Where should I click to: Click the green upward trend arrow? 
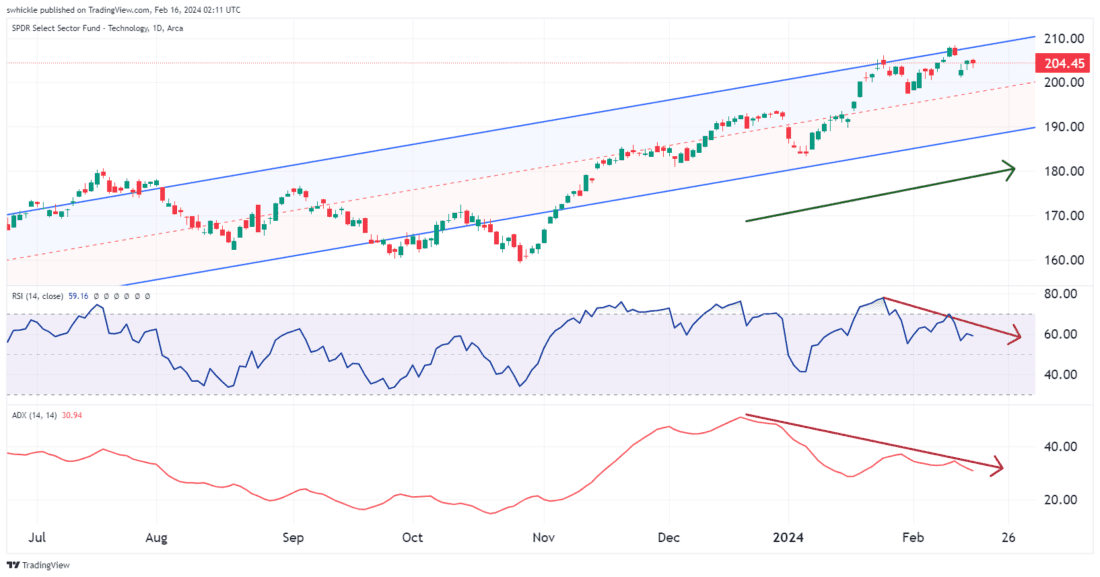coord(880,195)
